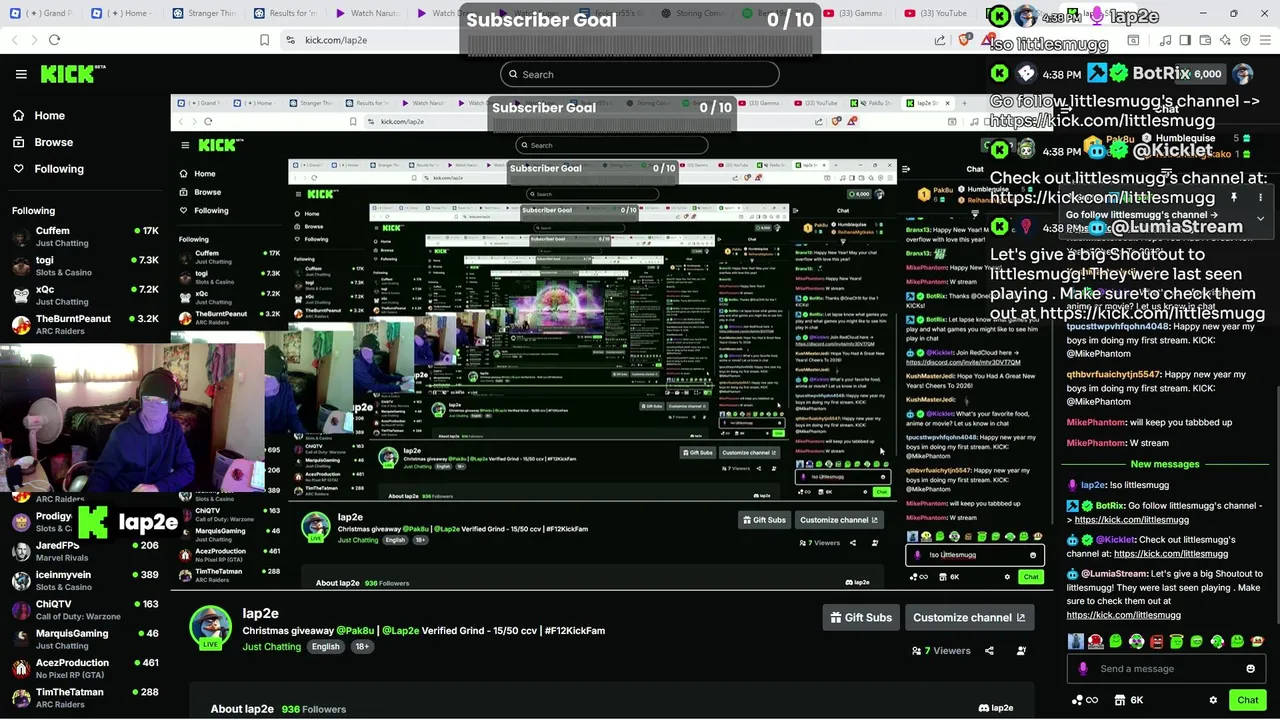Click the user icon right of share
This screenshot has height=720, width=1280.
click(x=1021, y=651)
